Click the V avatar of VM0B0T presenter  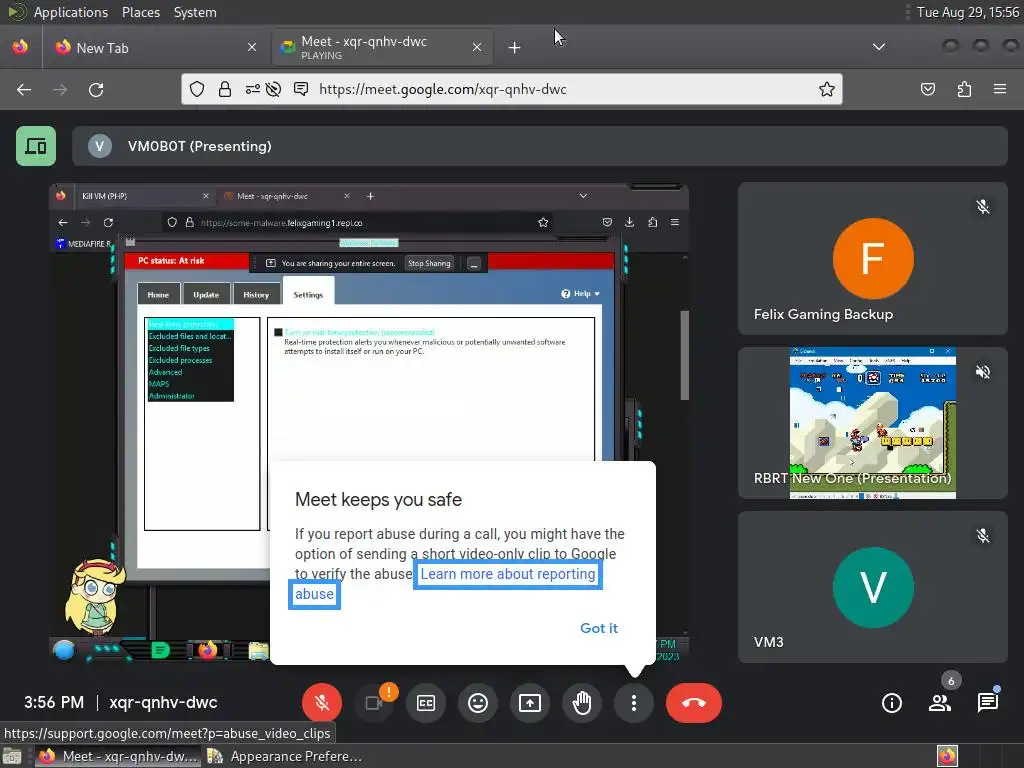tap(100, 146)
